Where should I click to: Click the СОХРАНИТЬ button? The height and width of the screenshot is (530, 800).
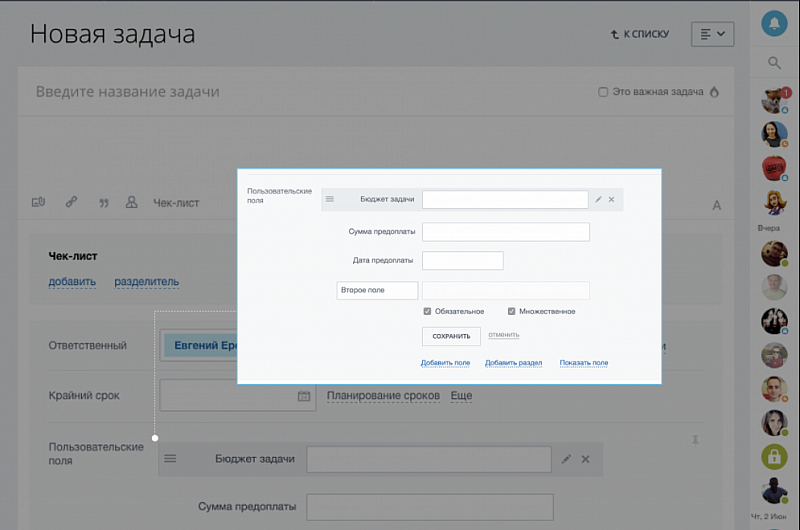(x=451, y=336)
